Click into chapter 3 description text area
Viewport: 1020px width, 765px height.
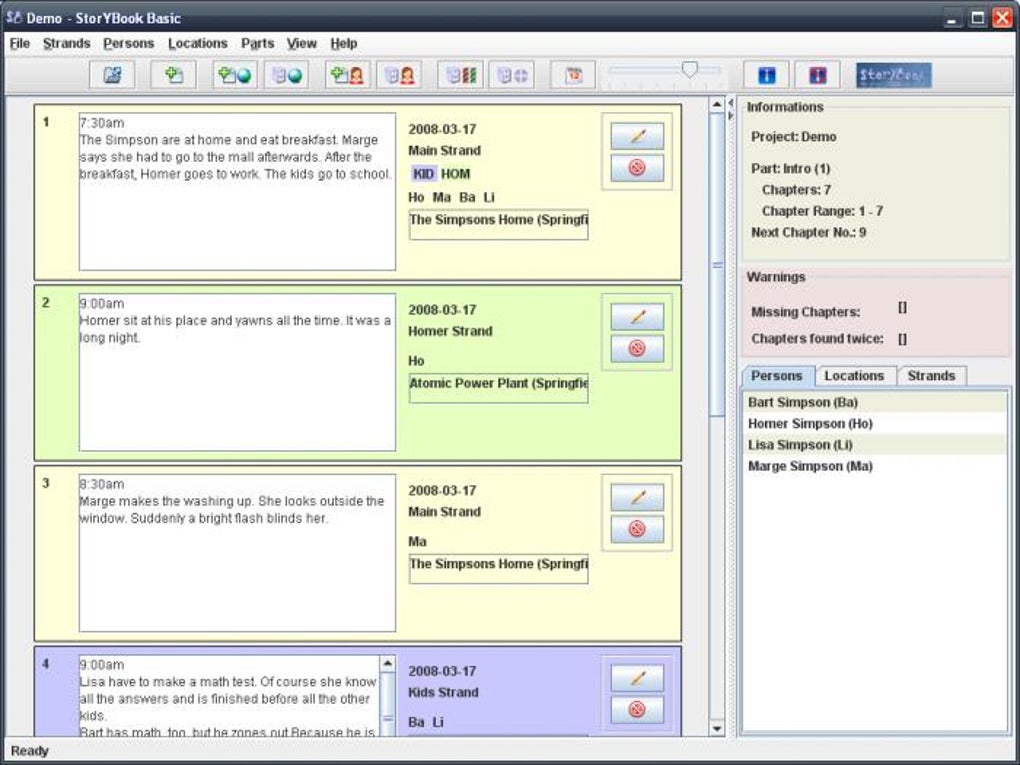[x=237, y=553]
